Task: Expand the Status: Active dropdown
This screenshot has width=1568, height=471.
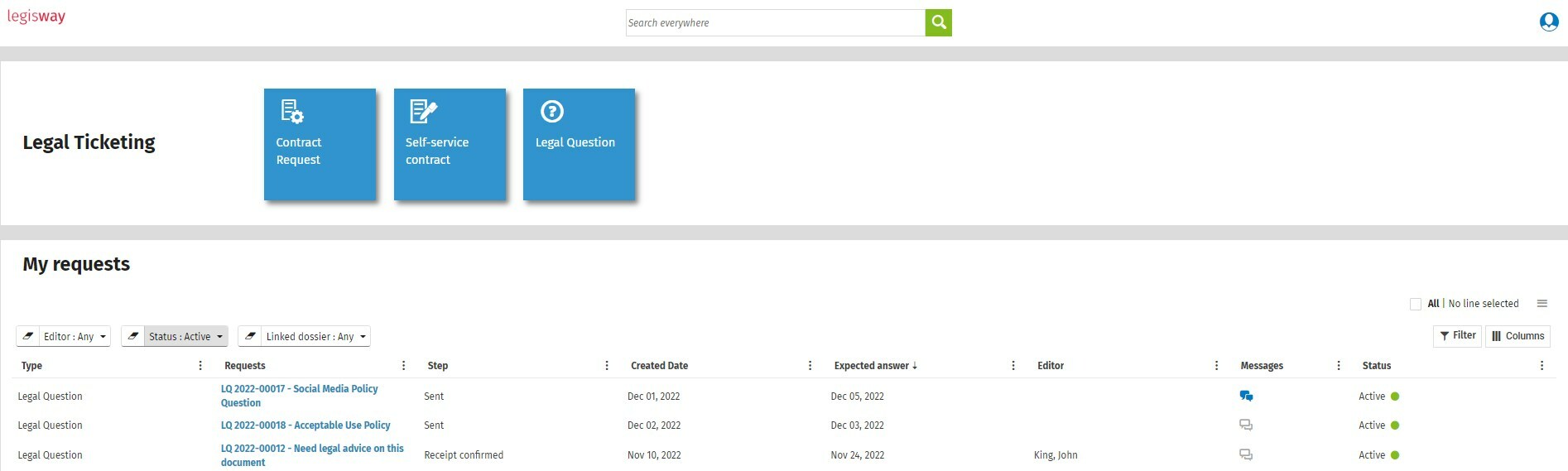Action: [185, 336]
